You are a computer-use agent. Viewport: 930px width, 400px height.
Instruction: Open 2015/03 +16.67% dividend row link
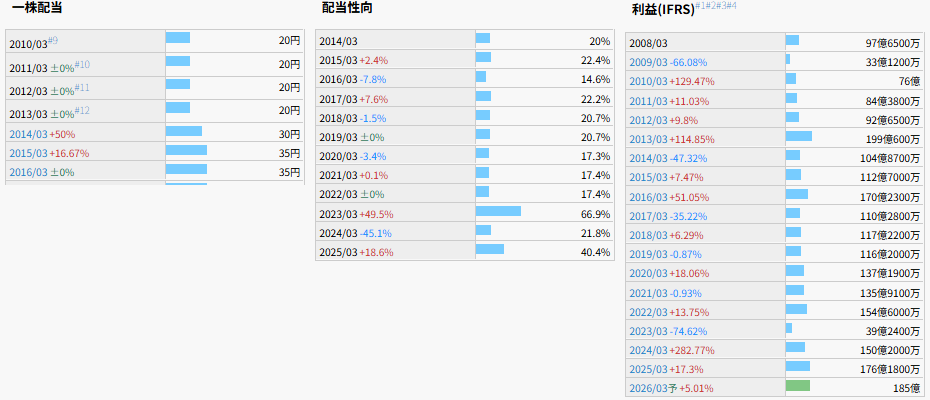pos(49,154)
